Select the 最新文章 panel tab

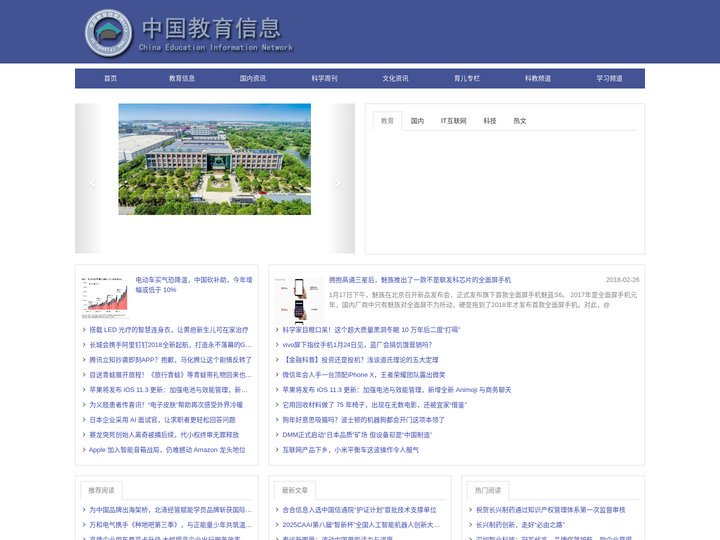(x=295, y=490)
